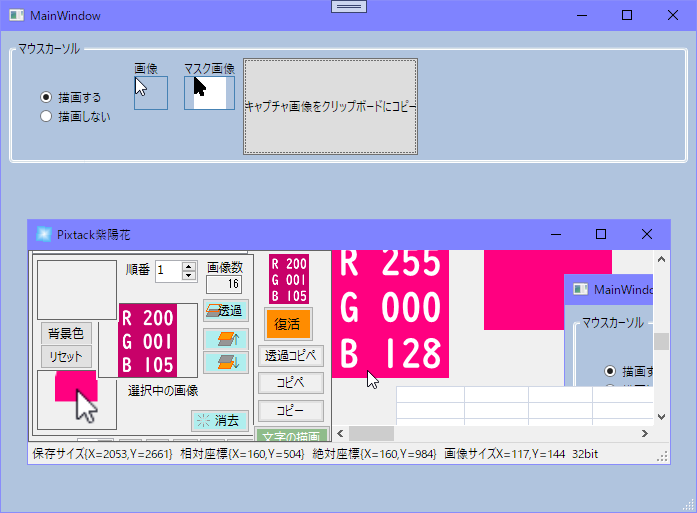Click キャプチャ画像をクリップボードにコピー button
Image resolution: width=697 pixels, height=513 pixels.
pyautogui.click(x=330, y=107)
